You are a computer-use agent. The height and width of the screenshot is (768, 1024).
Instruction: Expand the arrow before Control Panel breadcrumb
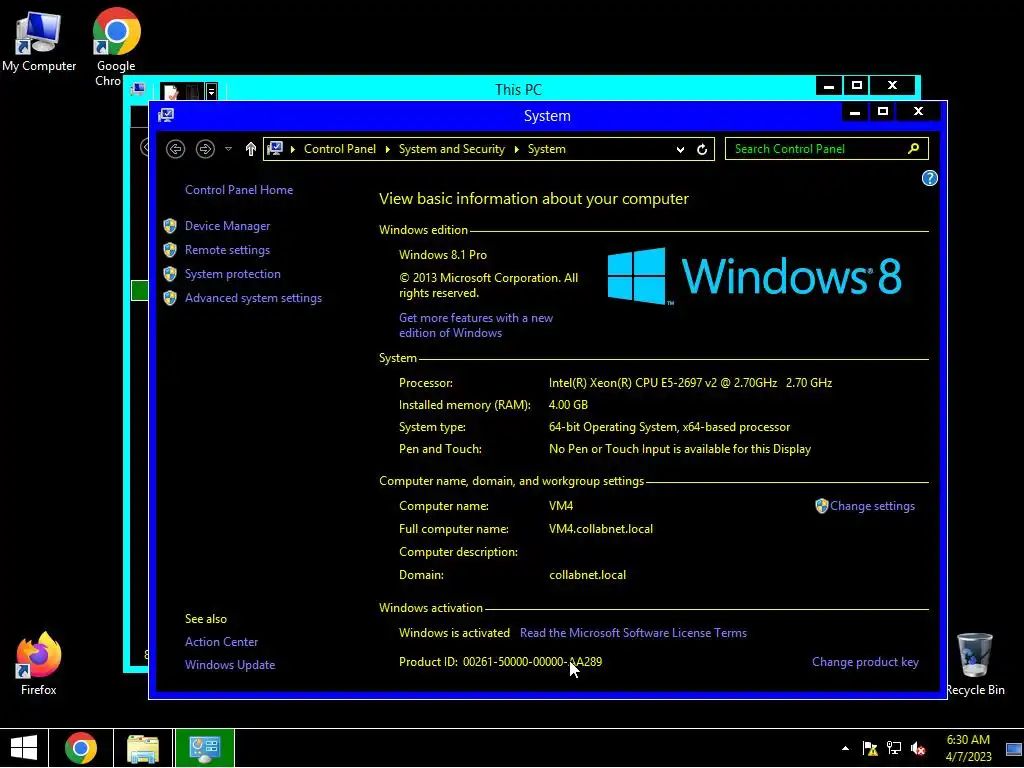tap(293, 149)
